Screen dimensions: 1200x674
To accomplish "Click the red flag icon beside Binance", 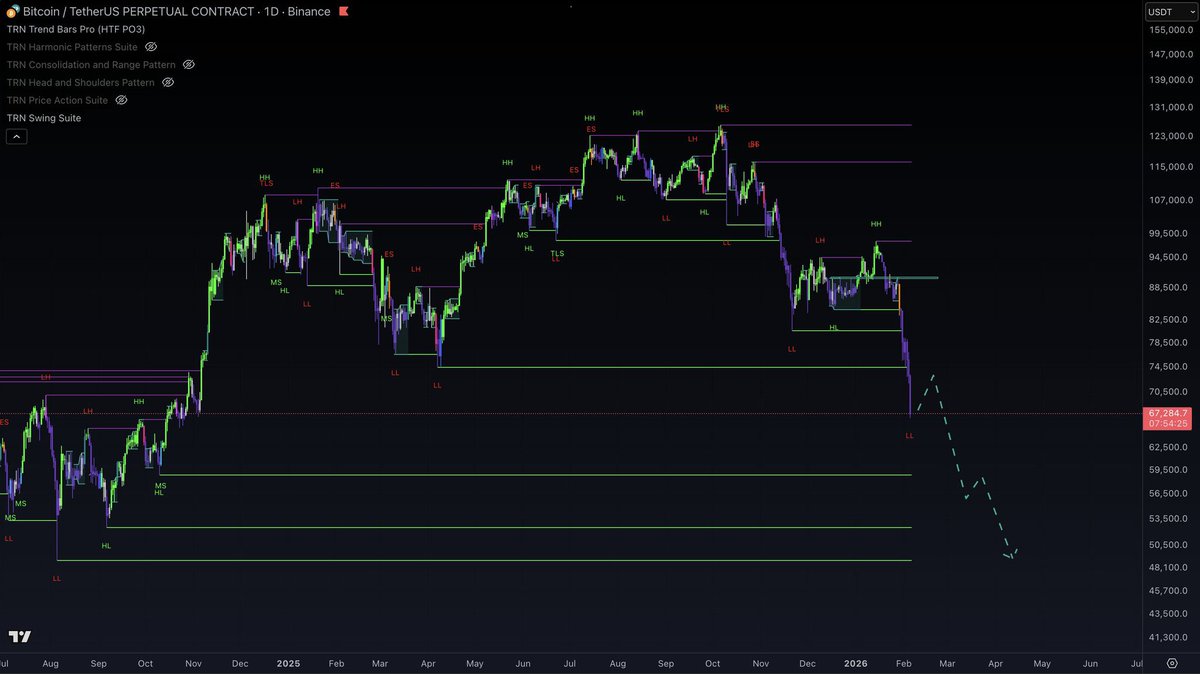I will 343,12.
